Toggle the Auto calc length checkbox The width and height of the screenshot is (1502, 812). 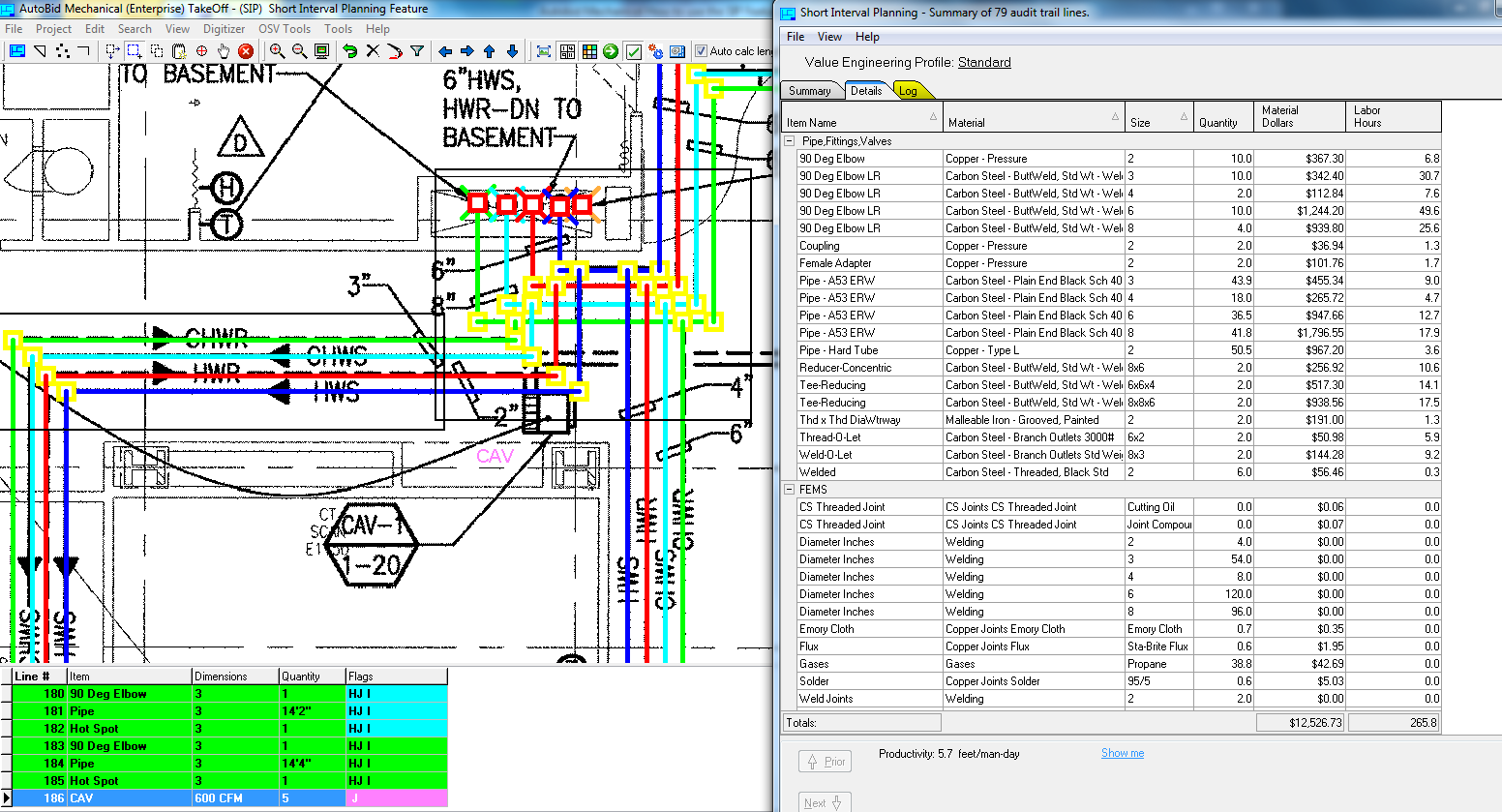(x=702, y=51)
